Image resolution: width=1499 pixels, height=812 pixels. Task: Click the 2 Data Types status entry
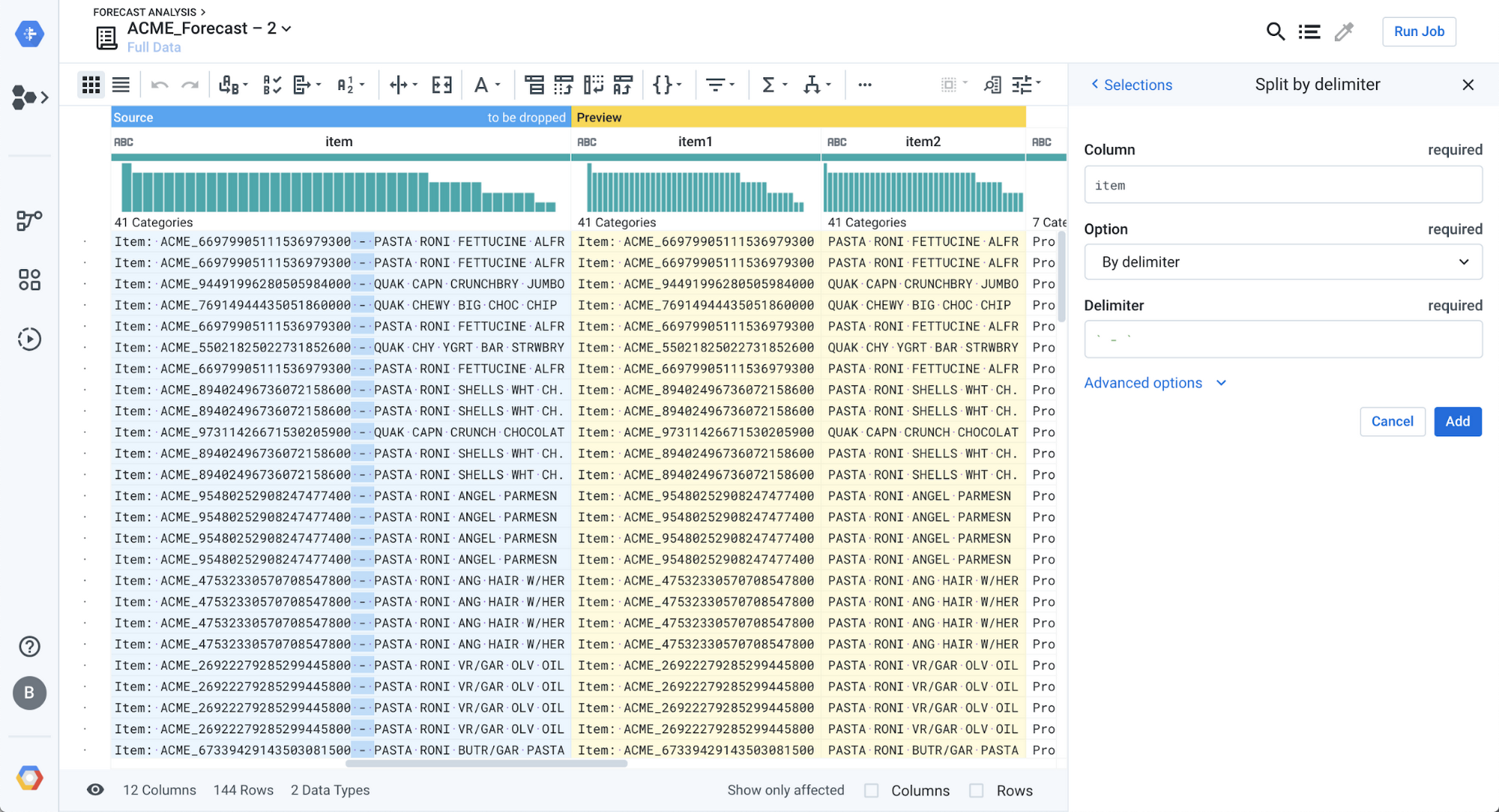331,790
